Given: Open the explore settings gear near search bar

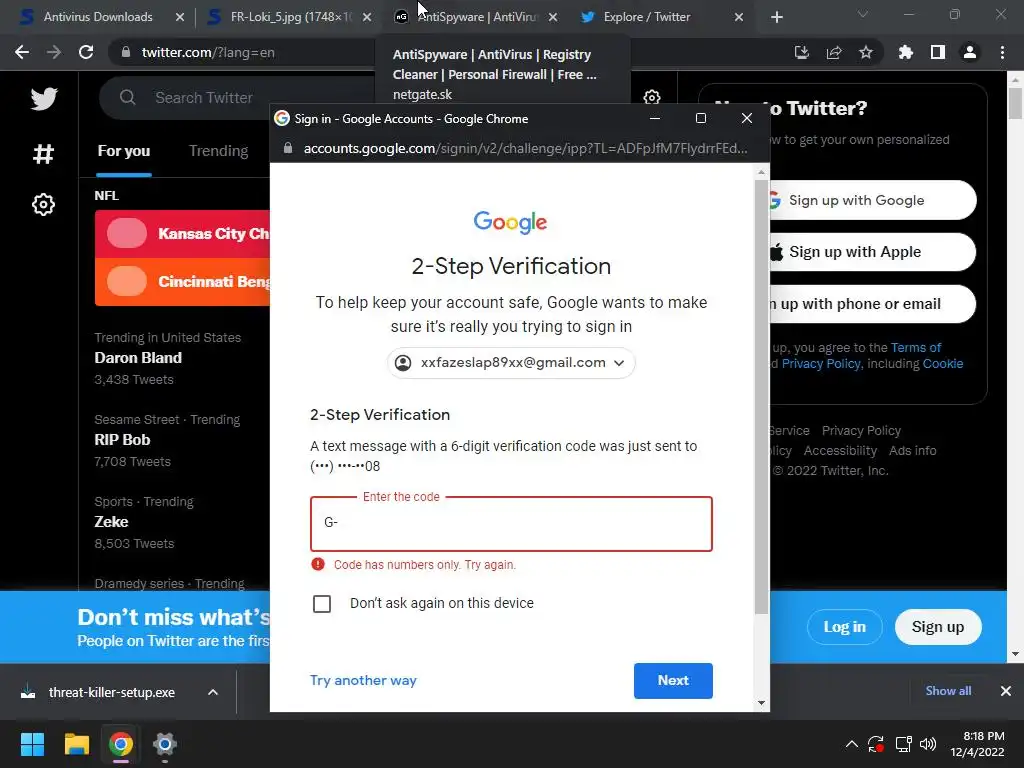Looking at the screenshot, I should point(651,97).
